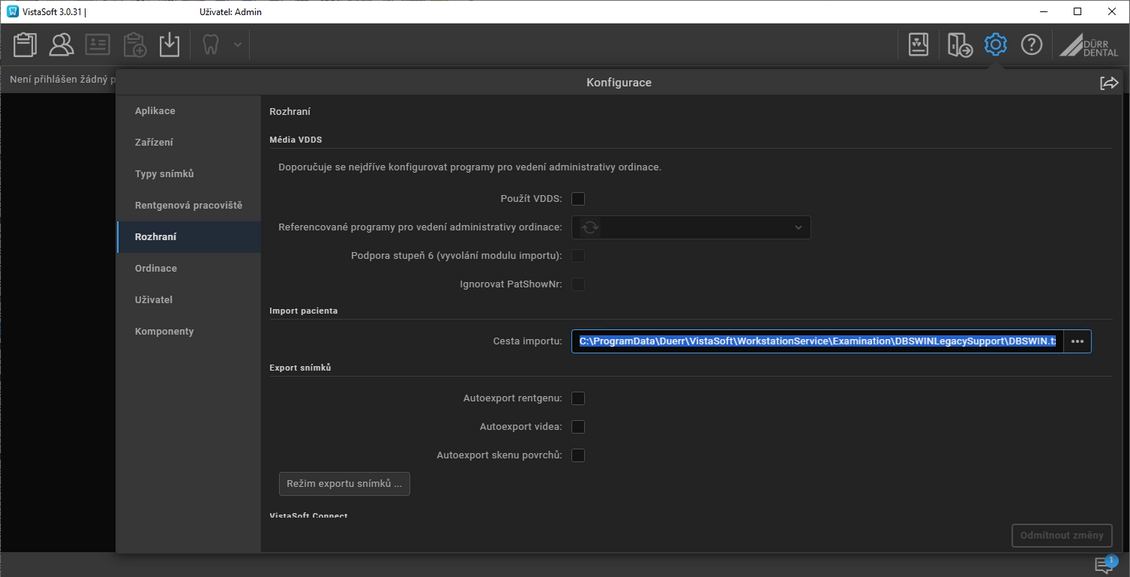Viewport: 1130px width, 577px height.
Task: Toggle Ignorovat PatShowNr checkbox
Action: click(x=578, y=285)
